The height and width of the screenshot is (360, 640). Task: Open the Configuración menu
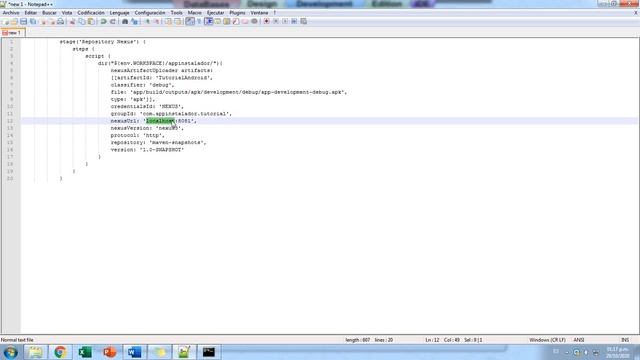tap(150, 13)
